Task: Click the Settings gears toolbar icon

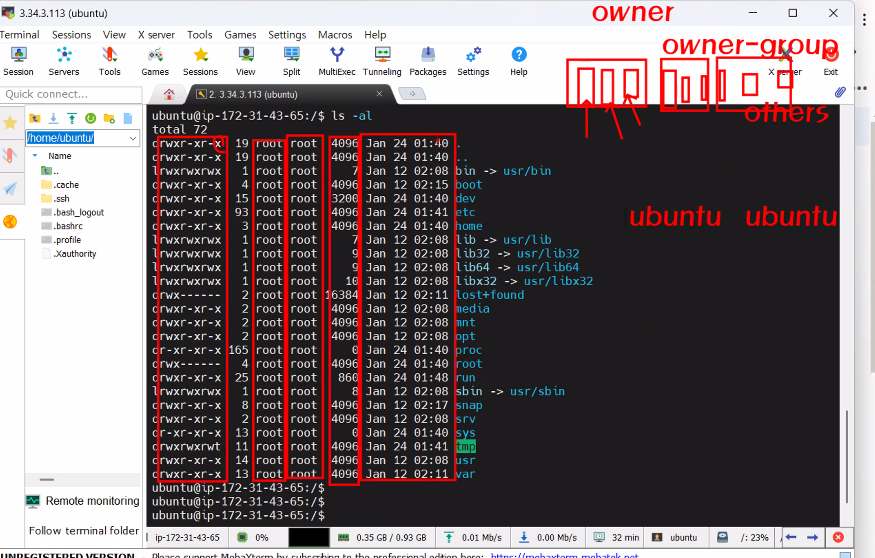Action: (x=473, y=61)
